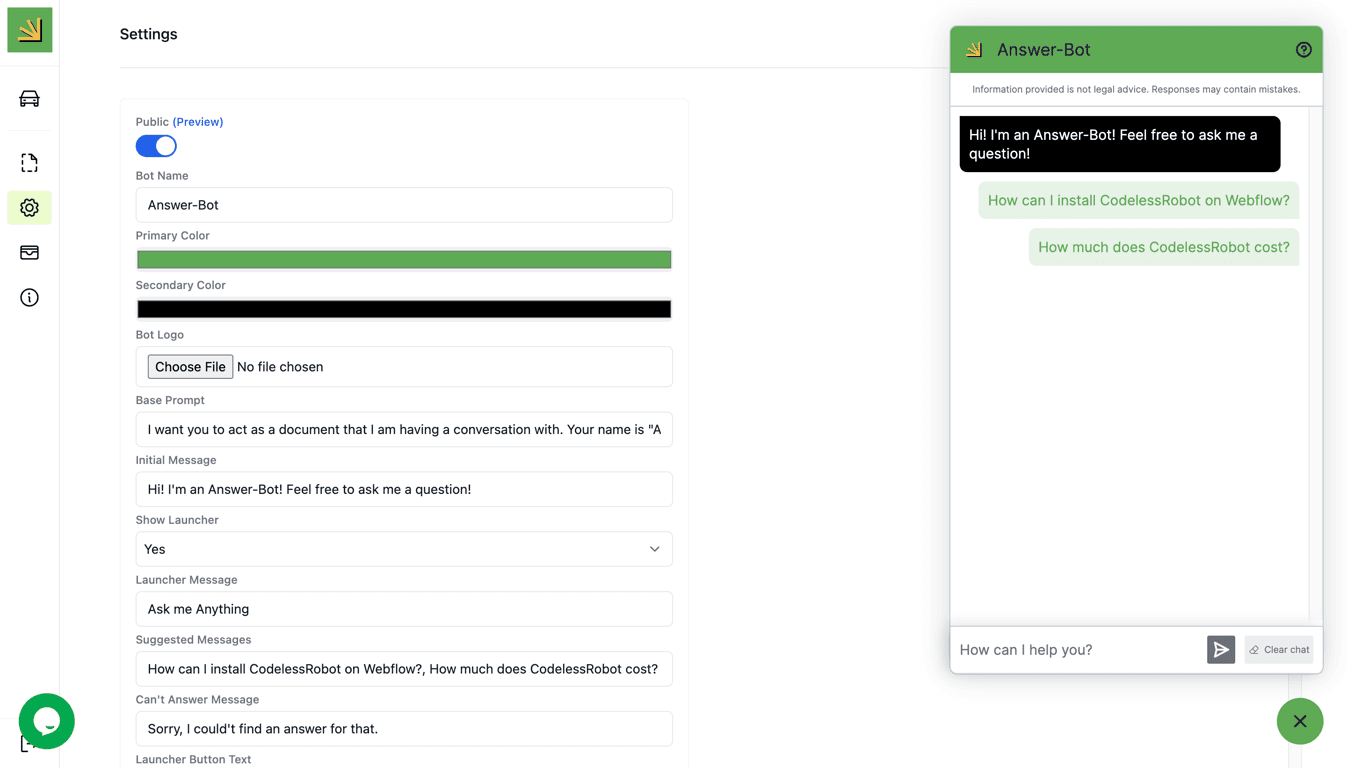Pick the black Secondary Color swatch
Viewport: 1347px width, 768px height.
403,308
